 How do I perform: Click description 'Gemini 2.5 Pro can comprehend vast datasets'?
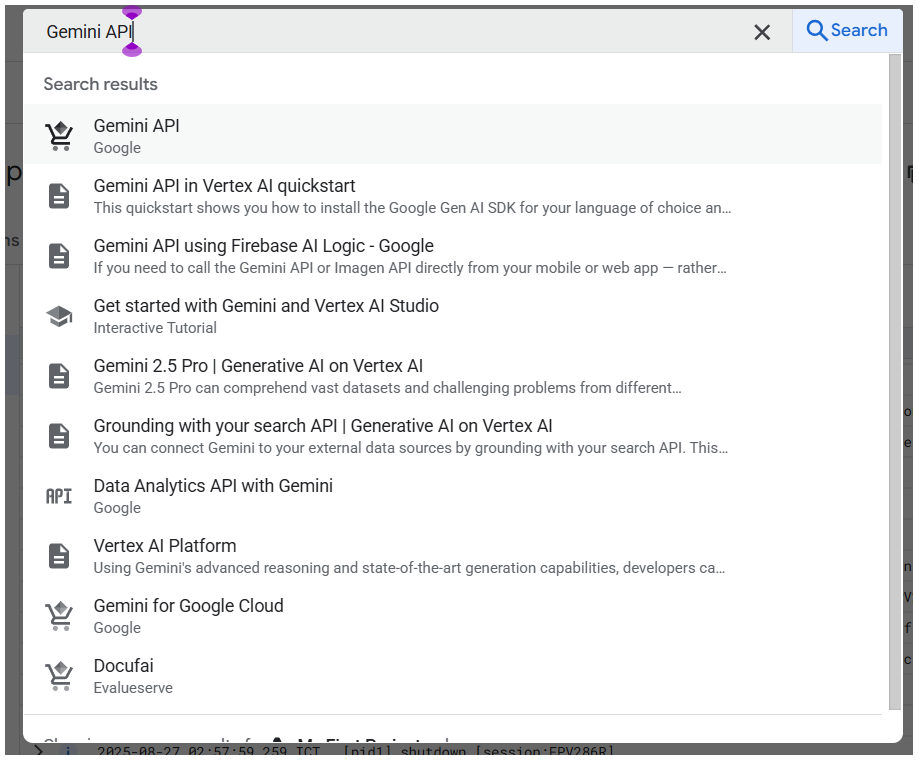[388, 388]
